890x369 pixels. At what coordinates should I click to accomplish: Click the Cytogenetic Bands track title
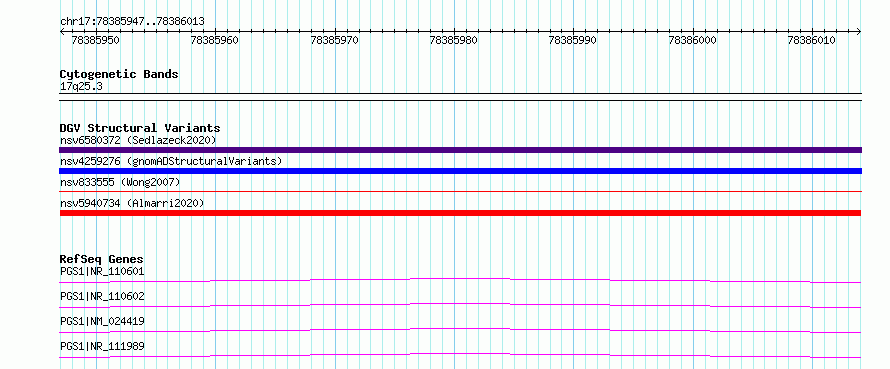coord(119,74)
